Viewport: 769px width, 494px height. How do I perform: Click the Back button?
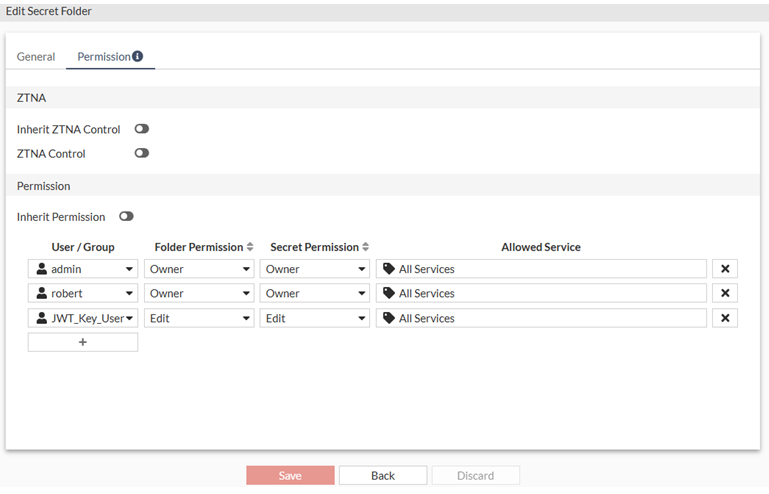point(383,476)
